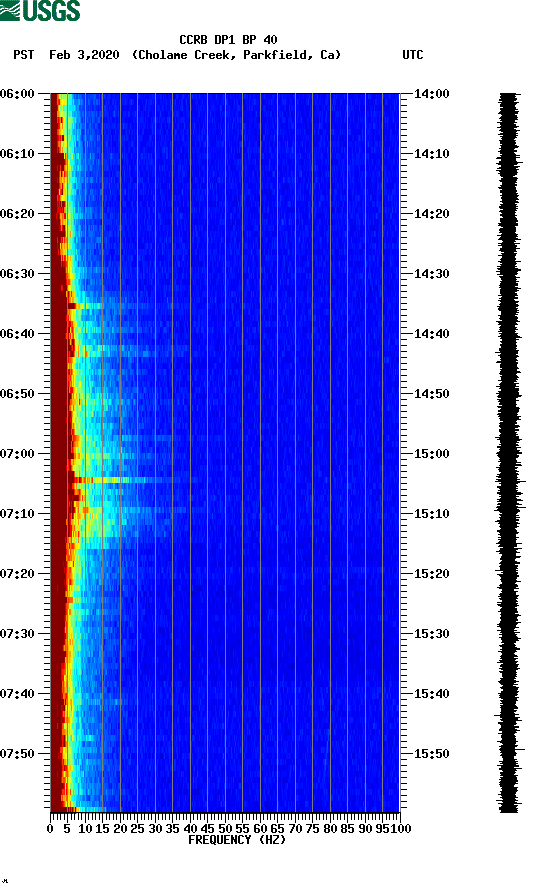Image resolution: width=552 pixels, height=892 pixels.
Task: Click the 30 Hz frequency tick label
Action: (x=155, y=829)
